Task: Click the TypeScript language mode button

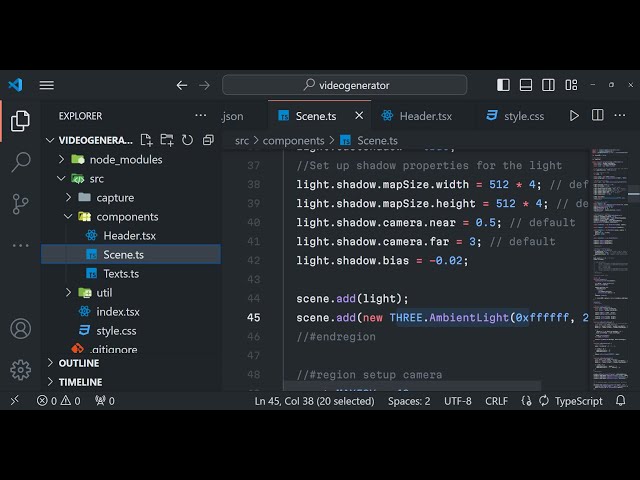Action: pos(578,401)
